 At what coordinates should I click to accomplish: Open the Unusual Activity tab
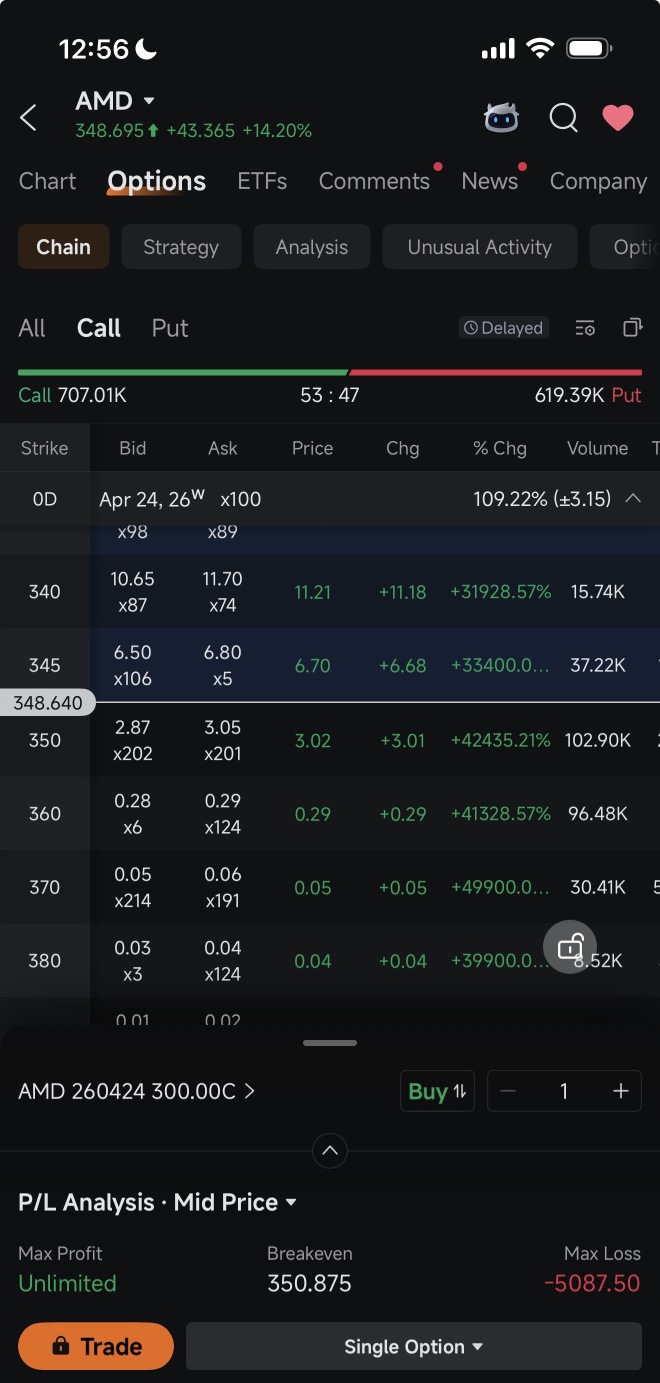click(x=480, y=247)
